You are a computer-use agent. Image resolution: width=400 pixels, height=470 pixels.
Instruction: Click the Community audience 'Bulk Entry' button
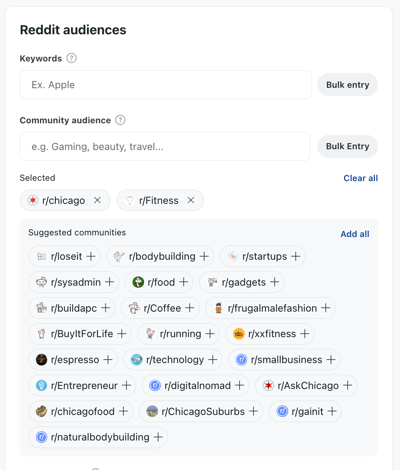[347, 146]
